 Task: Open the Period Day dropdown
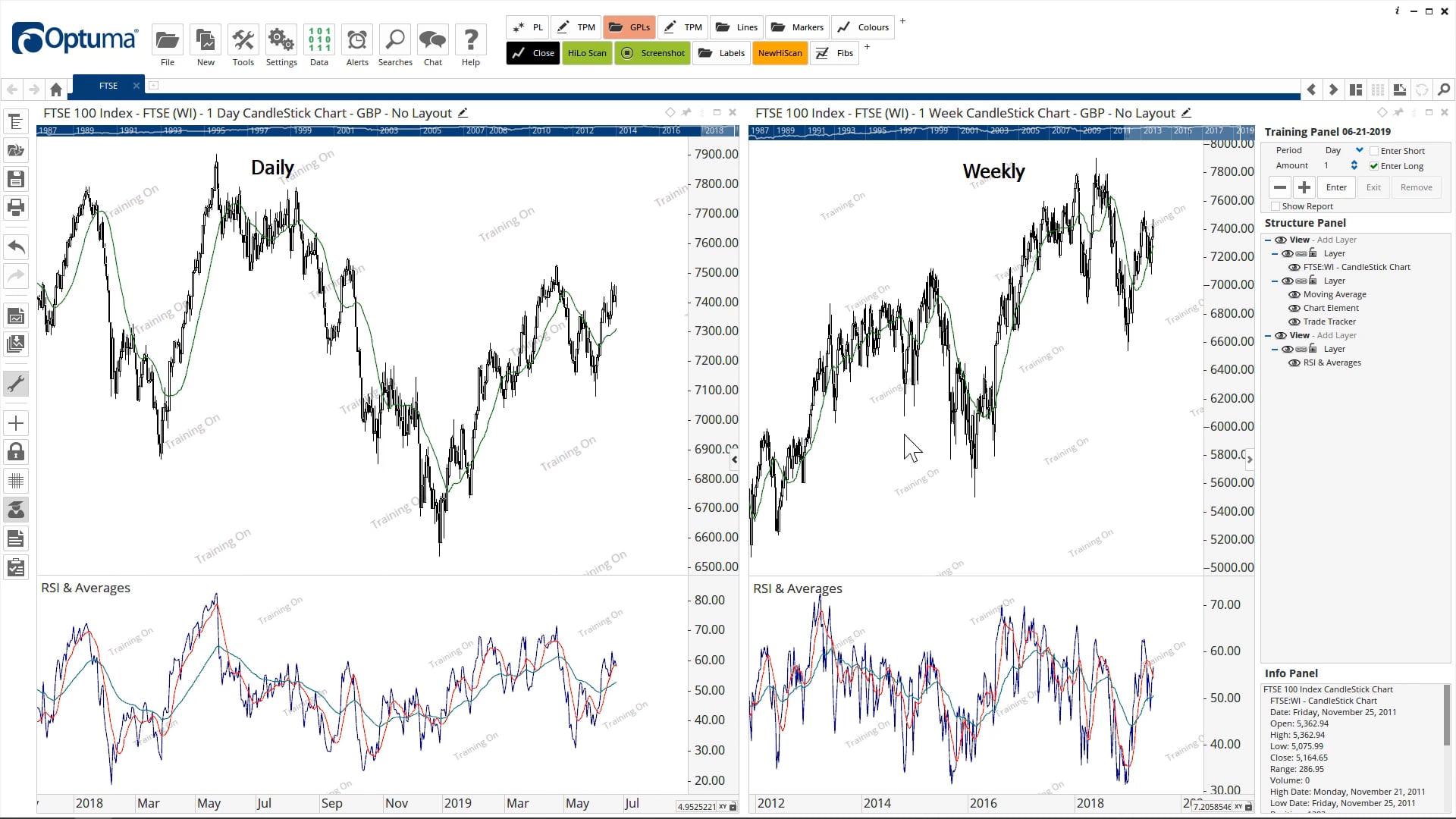coord(1359,150)
